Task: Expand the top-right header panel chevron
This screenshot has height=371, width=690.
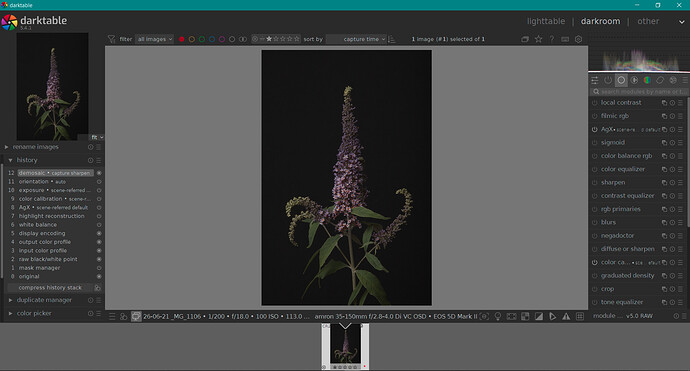Action: (681, 22)
